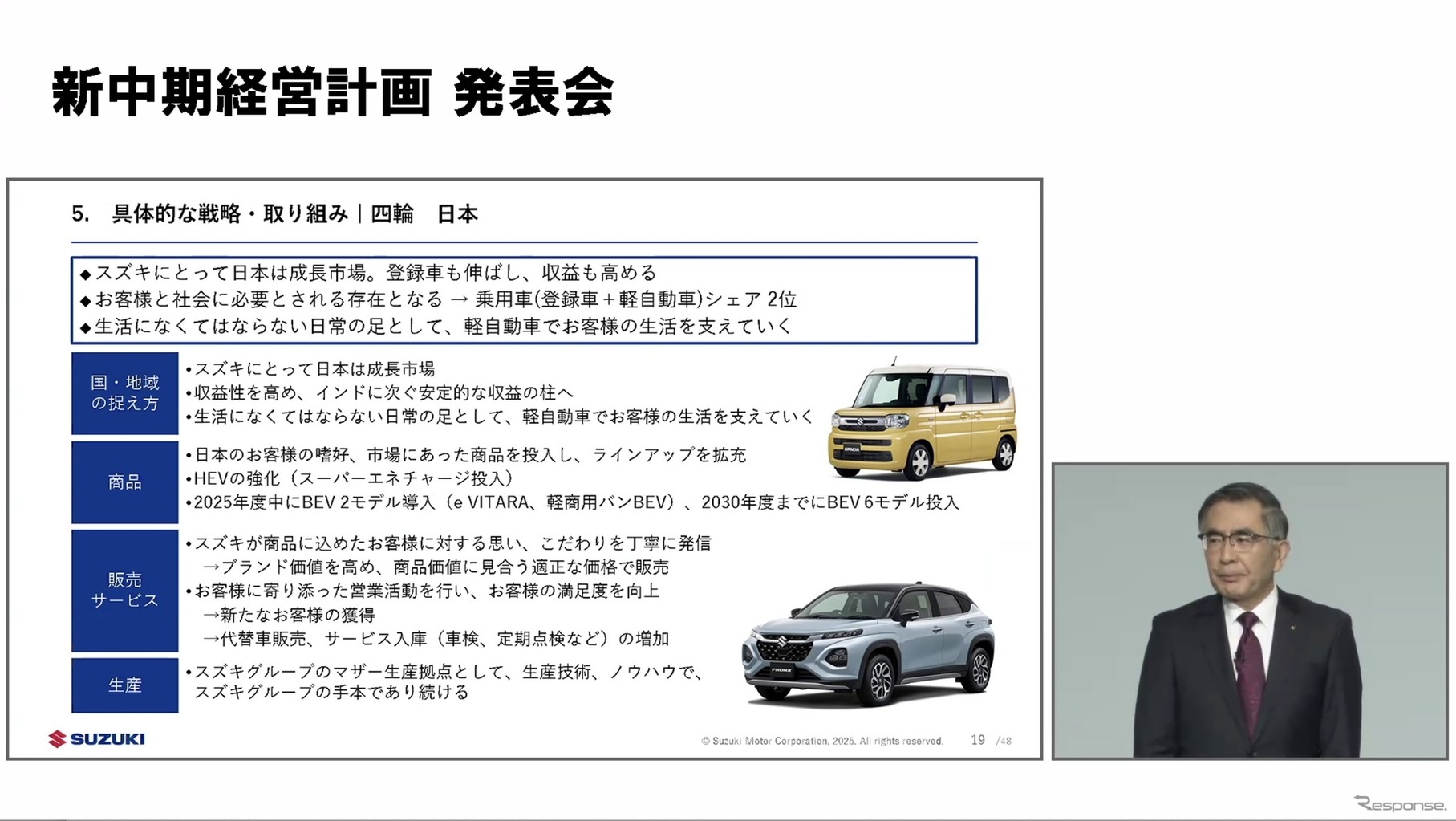Click the 商品 blue label box
1456x821 pixels.
[124, 482]
